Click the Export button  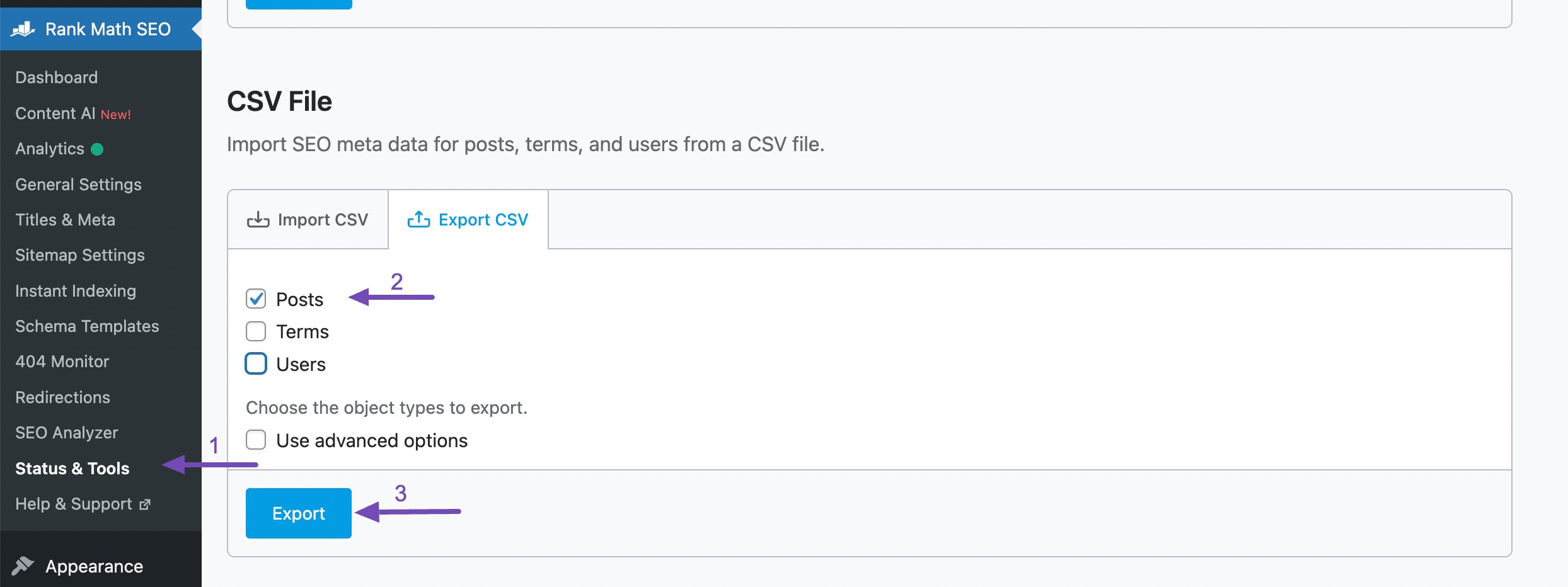298,513
